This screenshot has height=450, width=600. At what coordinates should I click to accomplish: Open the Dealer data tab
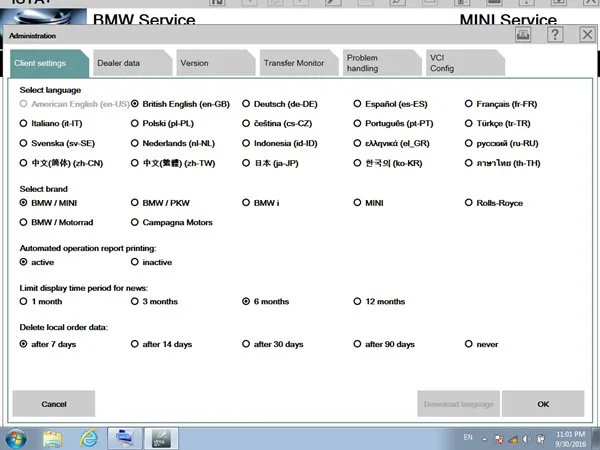[x=132, y=63]
